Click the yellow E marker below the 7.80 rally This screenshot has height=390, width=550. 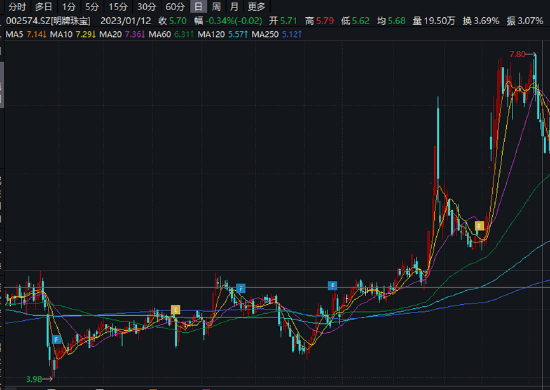click(479, 226)
